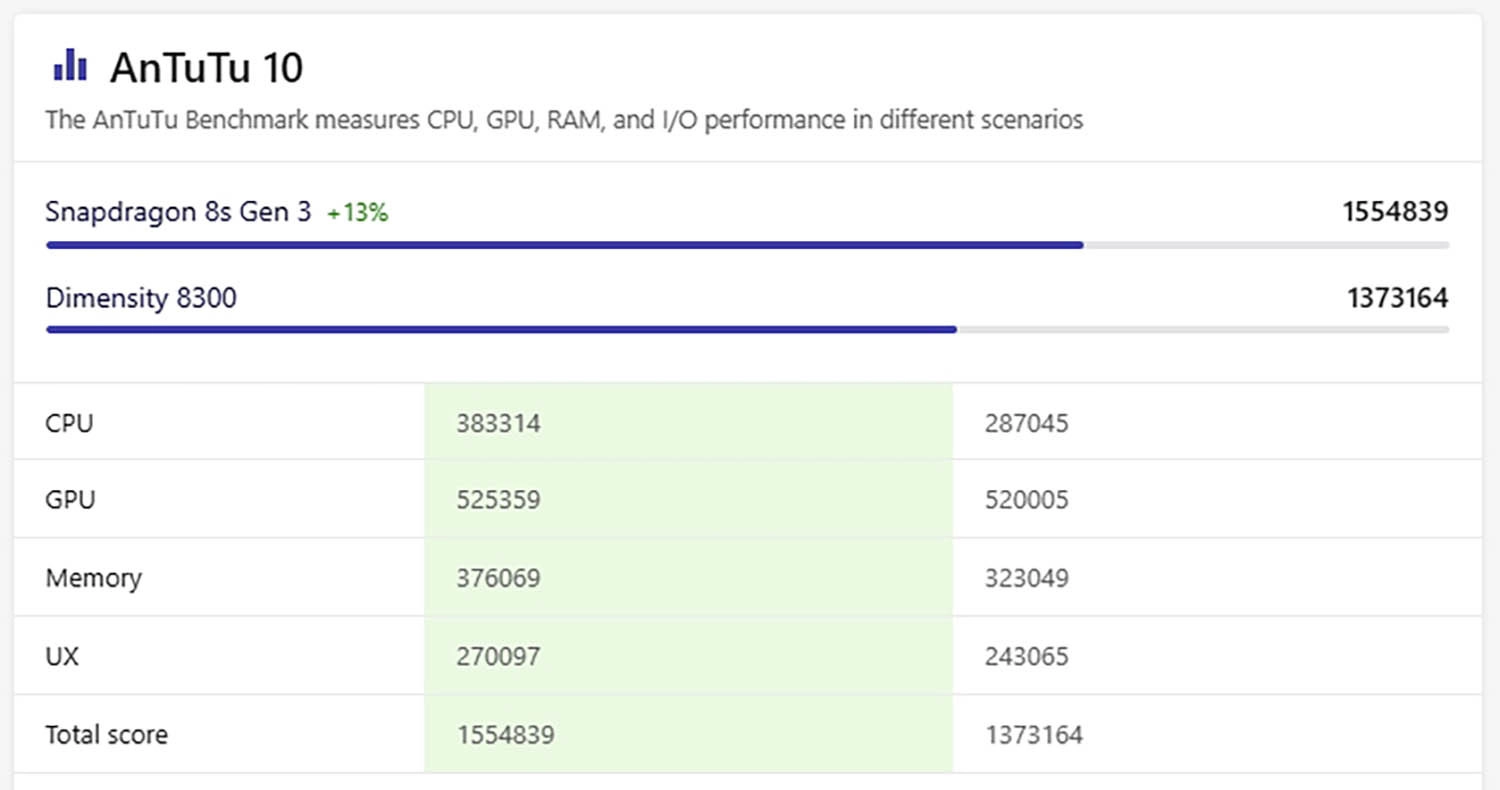Click the AnTuTu Benchmark description text
Image resolution: width=1500 pixels, height=790 pixels.
click(564, 120)
